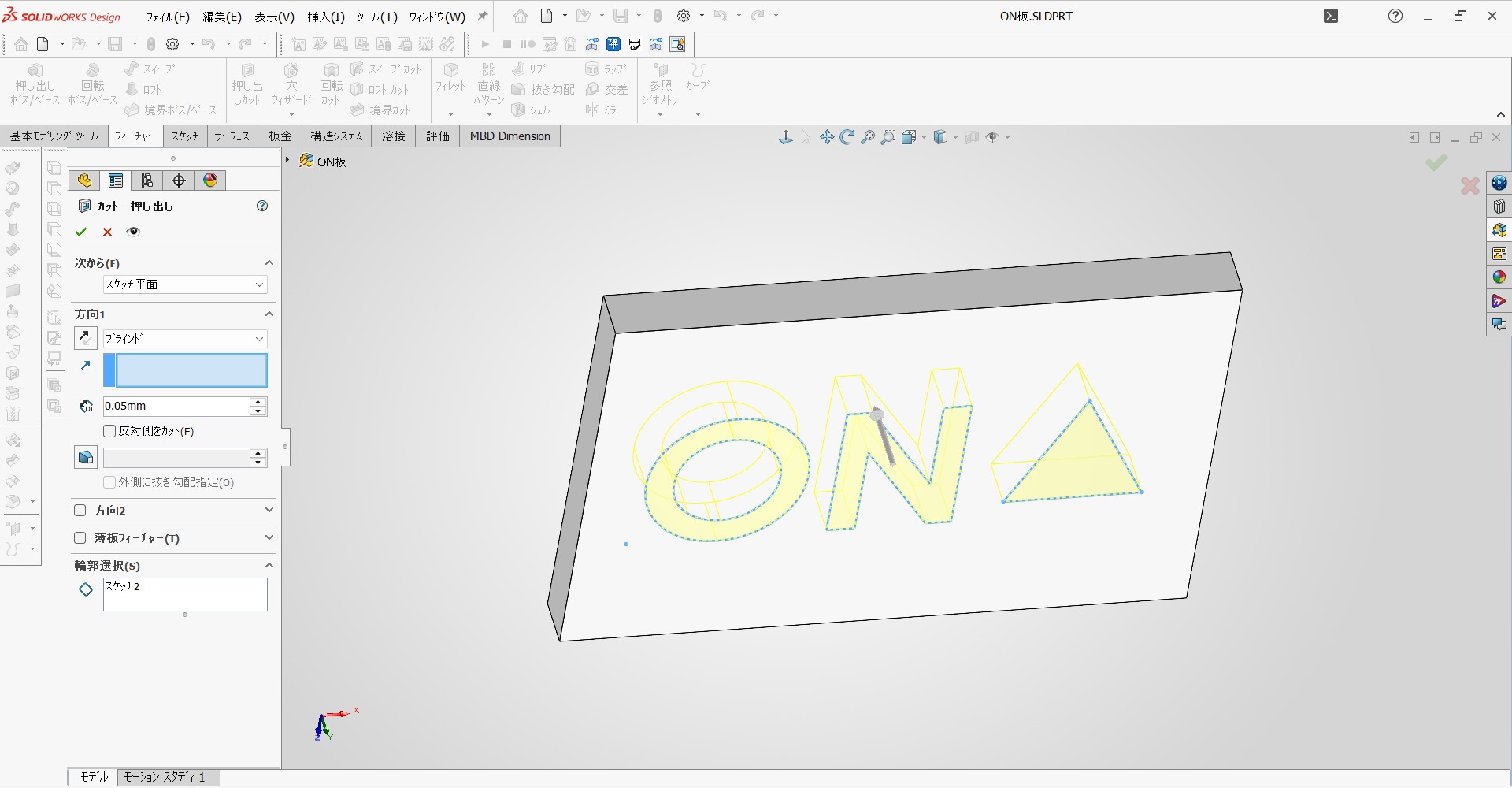1512x788 pixels.
Task: Enable 反対側をカット checkbox
Action: [x=109, y=431]
